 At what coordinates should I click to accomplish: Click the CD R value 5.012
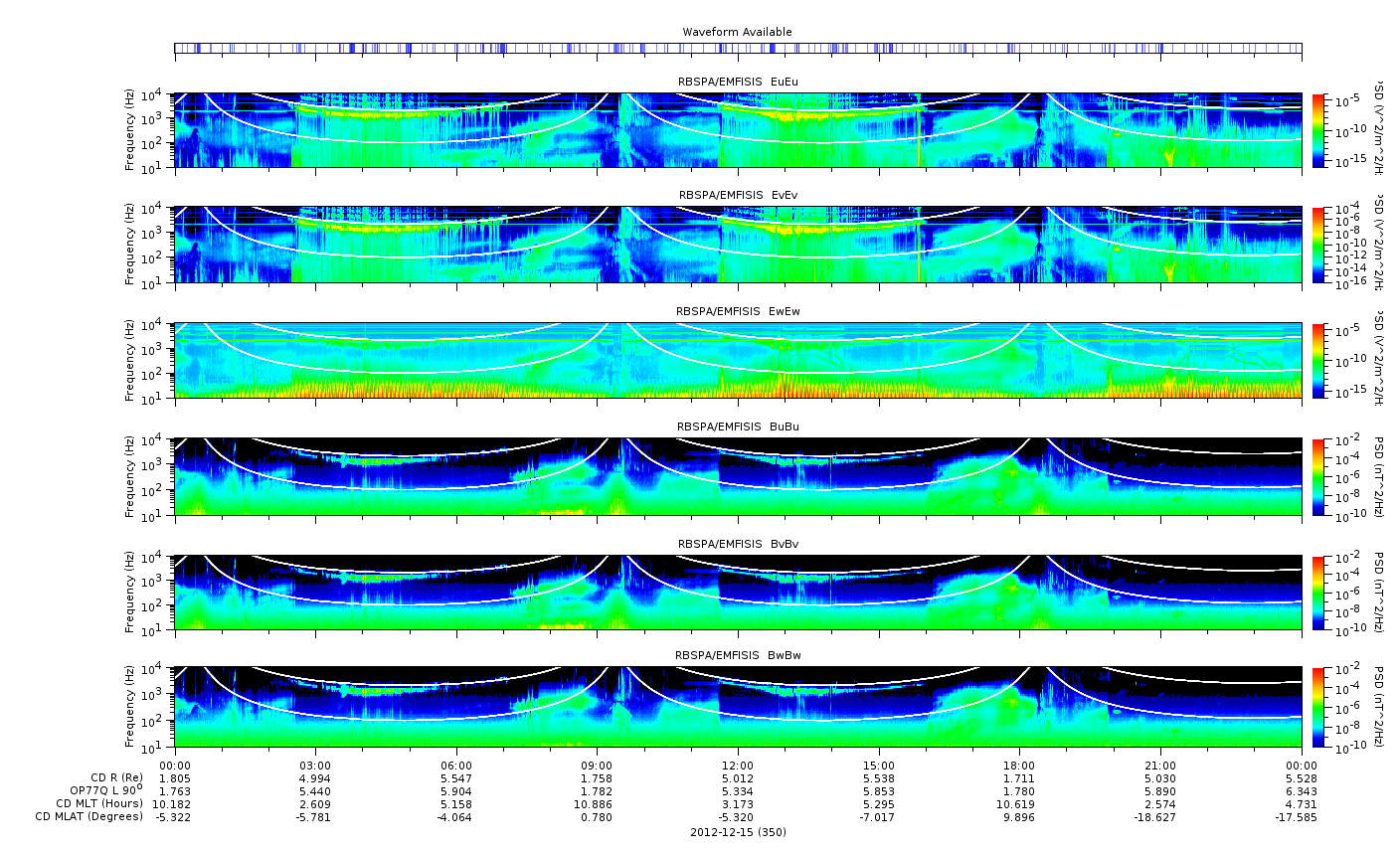click(738, 777)
